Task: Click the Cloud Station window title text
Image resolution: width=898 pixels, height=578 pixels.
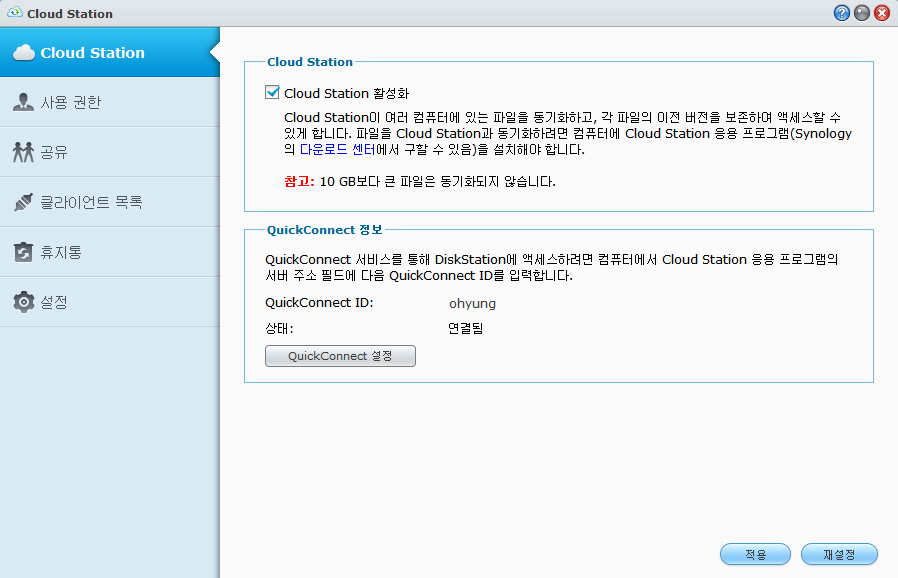Action: pos(70,14)
